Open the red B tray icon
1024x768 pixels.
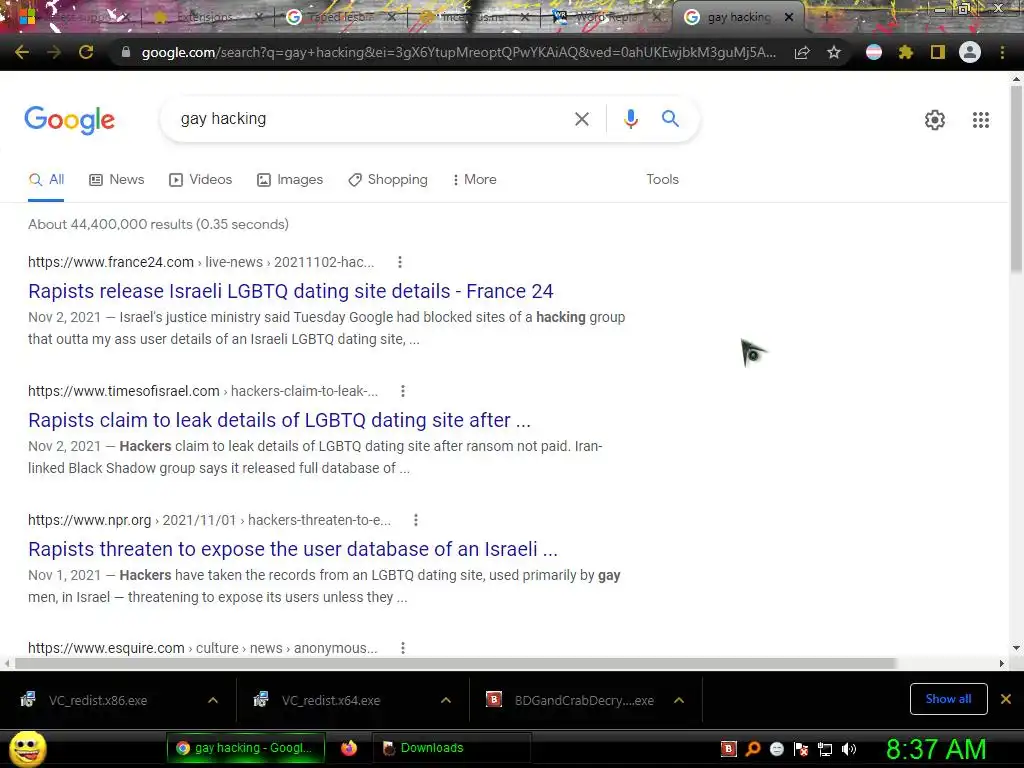(728, 749)
